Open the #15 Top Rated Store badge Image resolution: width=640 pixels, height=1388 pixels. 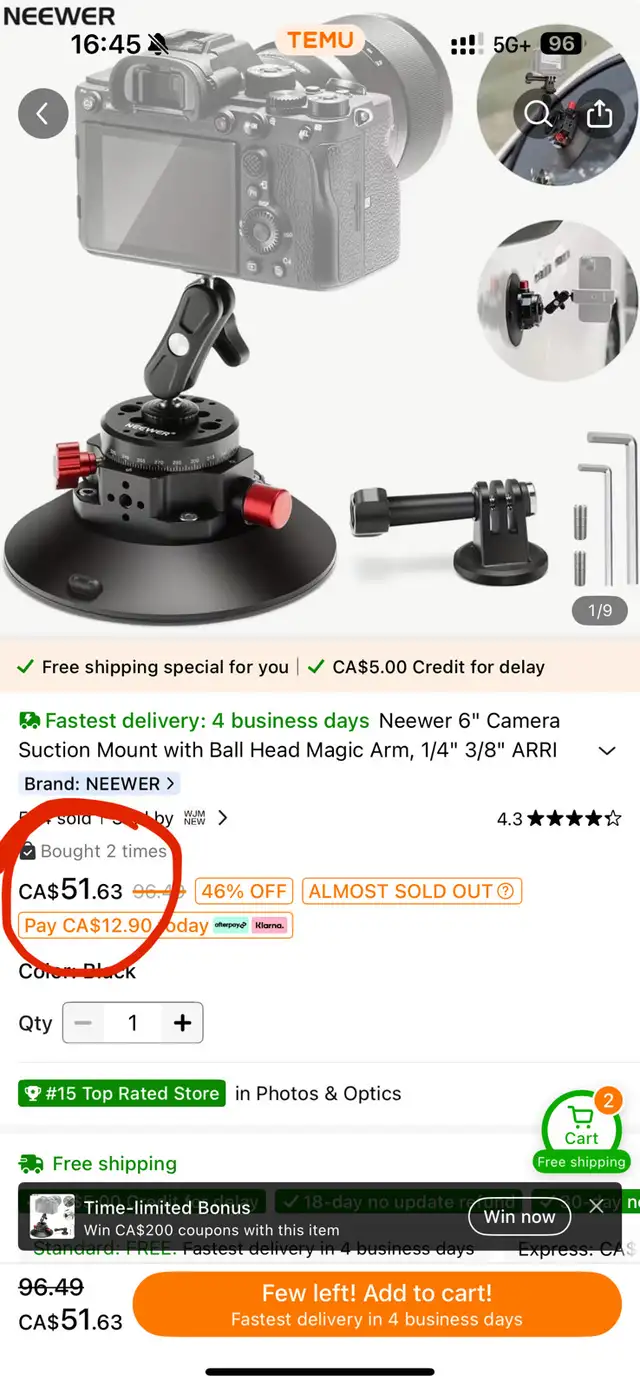(x=122, y=1094)
